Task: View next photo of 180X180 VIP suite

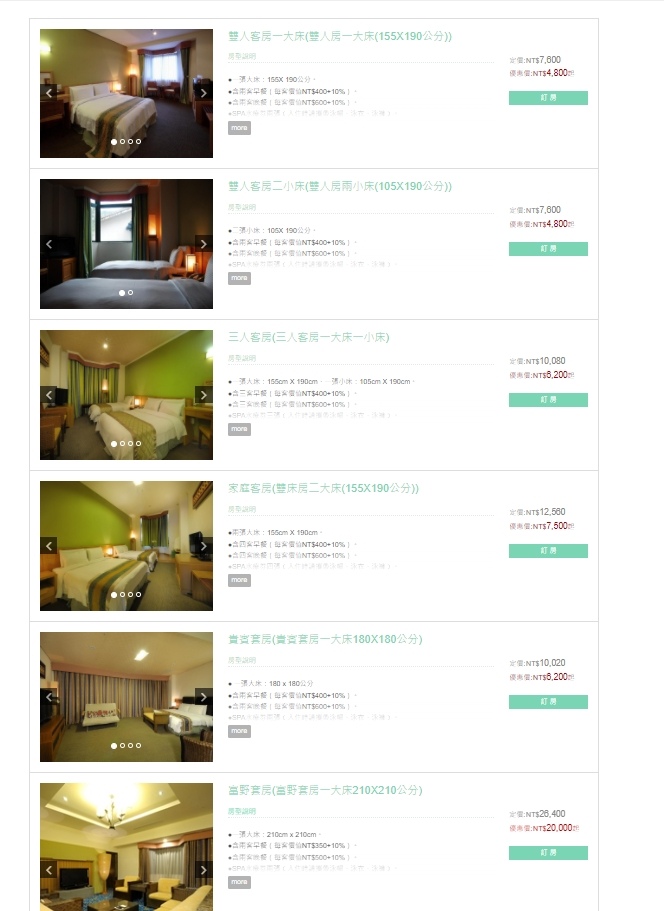Action: (x=203, y=697)
